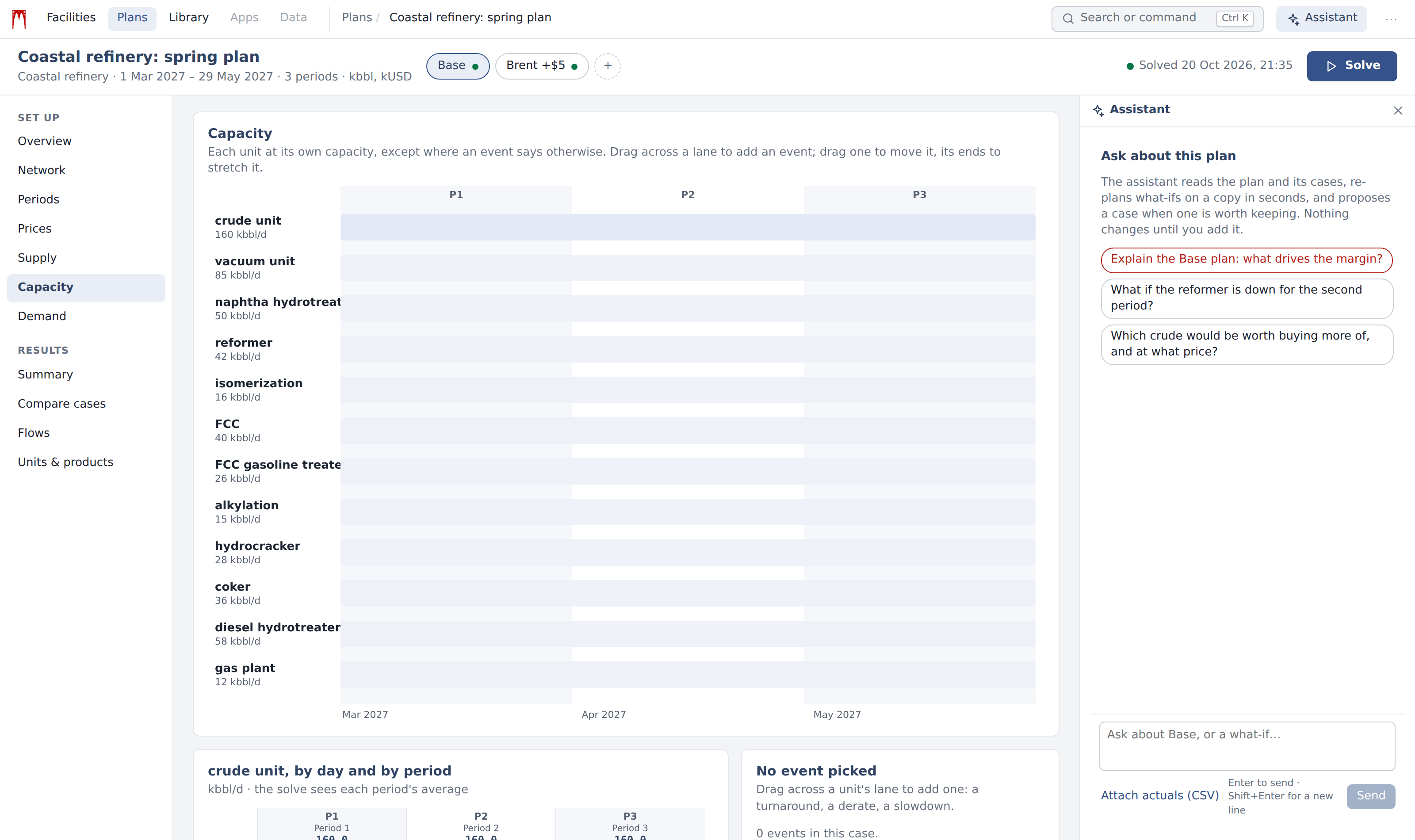
Task: Focus the 'Ask about Base' text box
Action: coord(1247,745)
